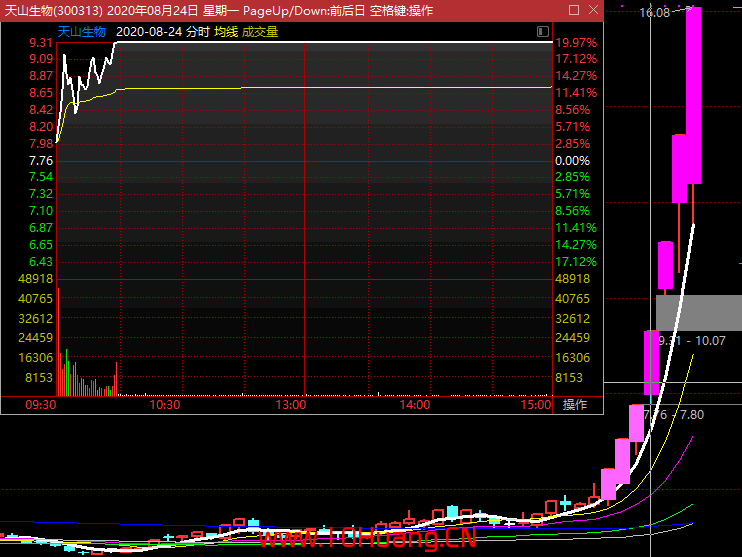This screenshot has height=557, width=742.
Task: Click the small panel toggle icon beside the chart legend
Action: (542, 32)
